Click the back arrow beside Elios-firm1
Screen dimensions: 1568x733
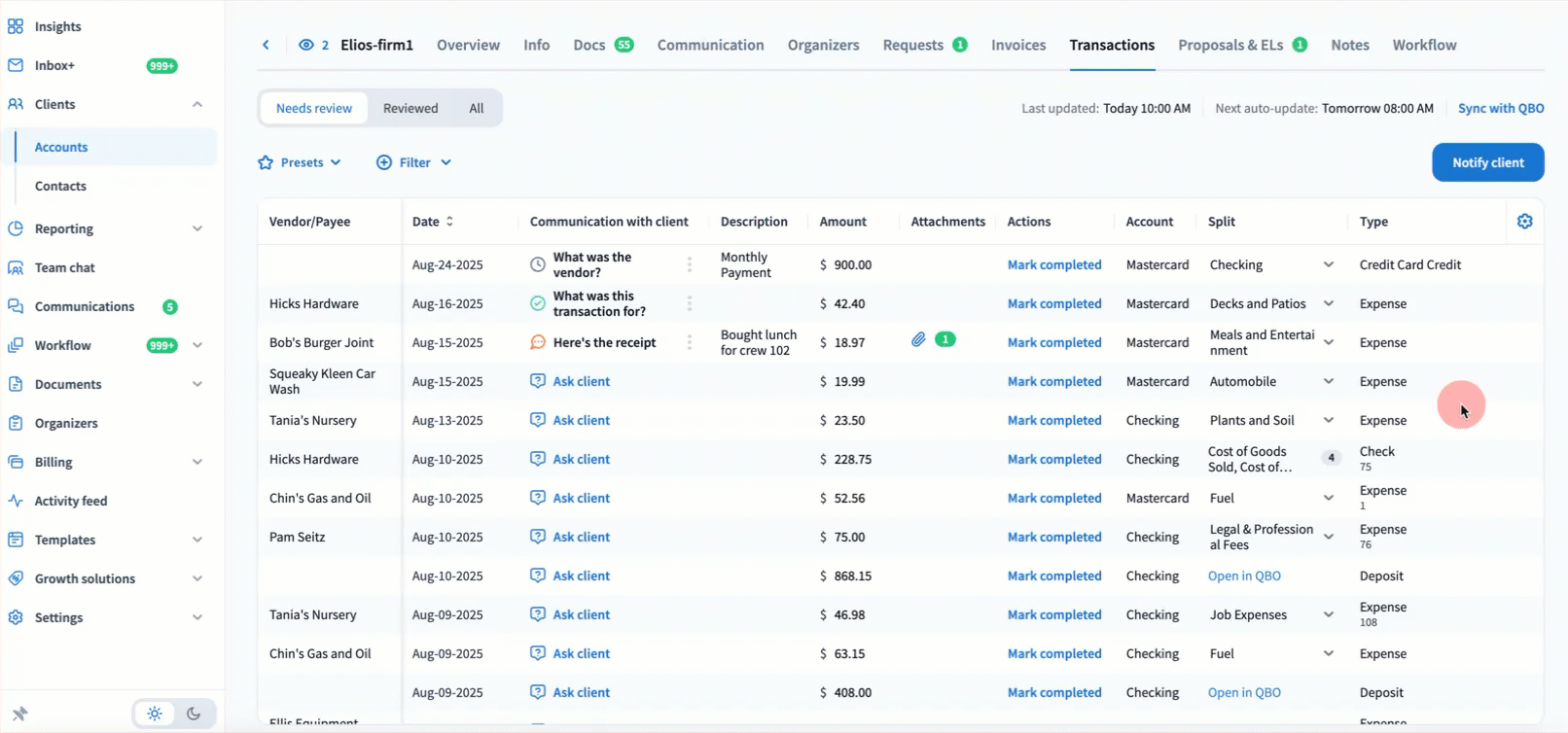pos(266,45)
